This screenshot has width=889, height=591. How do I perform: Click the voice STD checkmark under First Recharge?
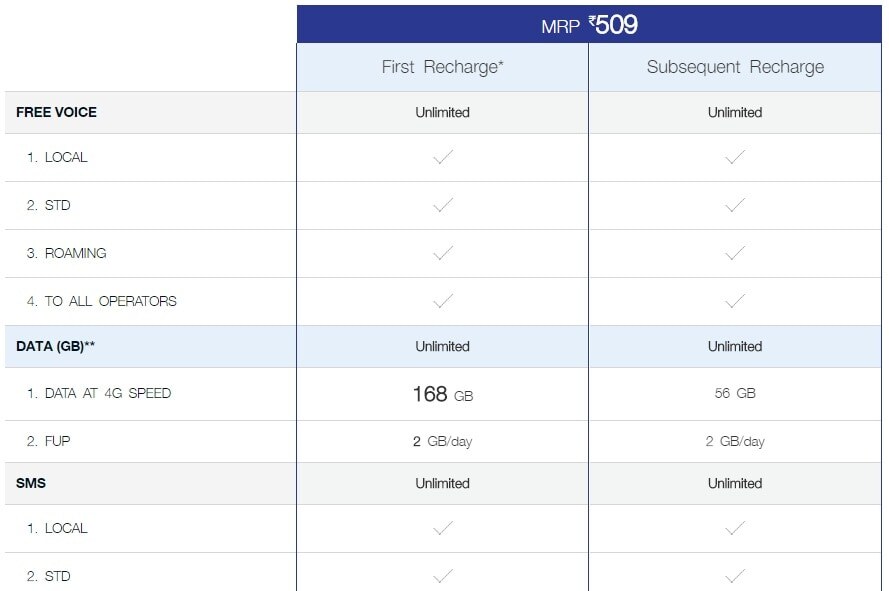443,205
